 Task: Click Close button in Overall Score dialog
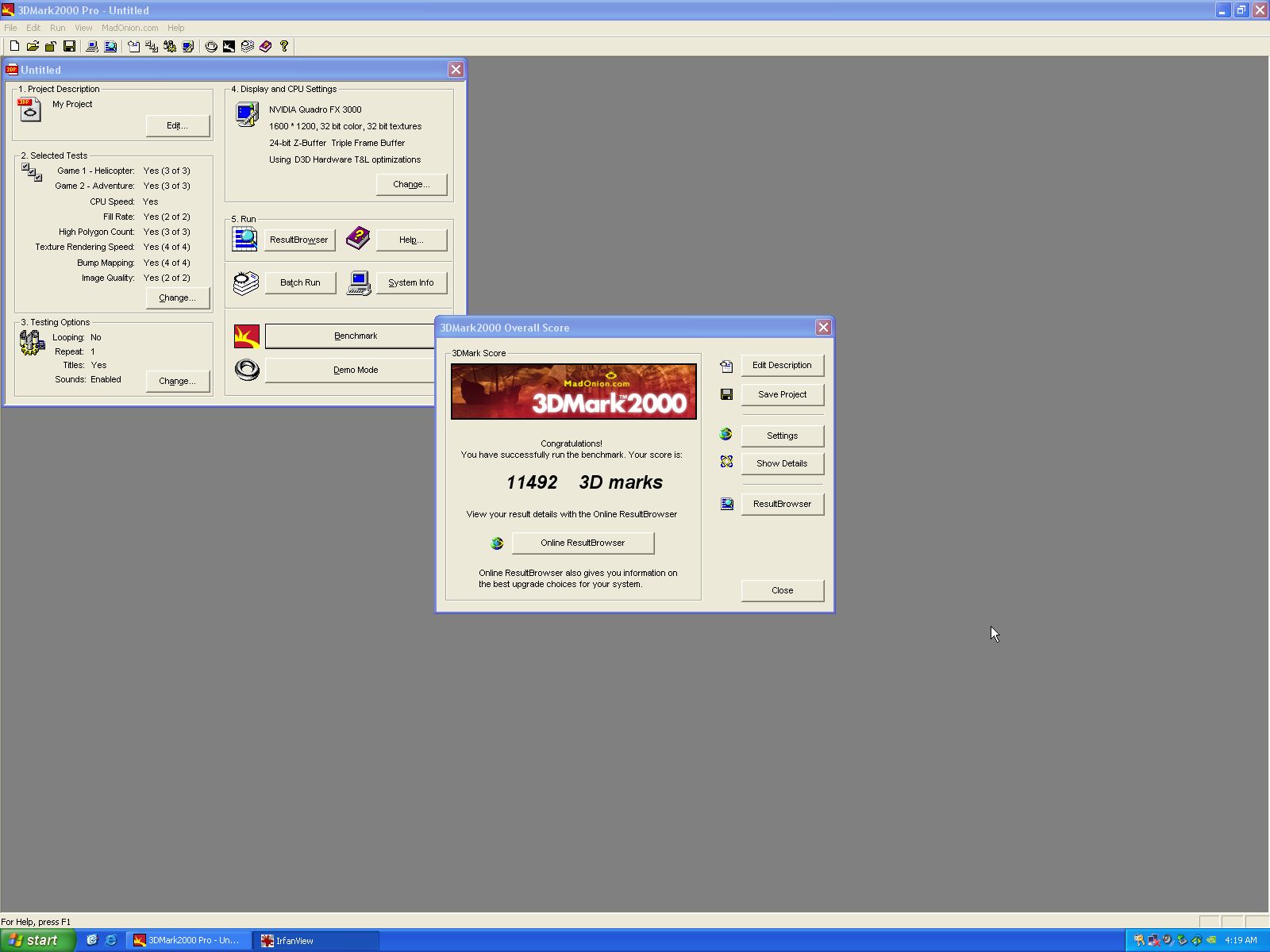(x=783, y=590)
